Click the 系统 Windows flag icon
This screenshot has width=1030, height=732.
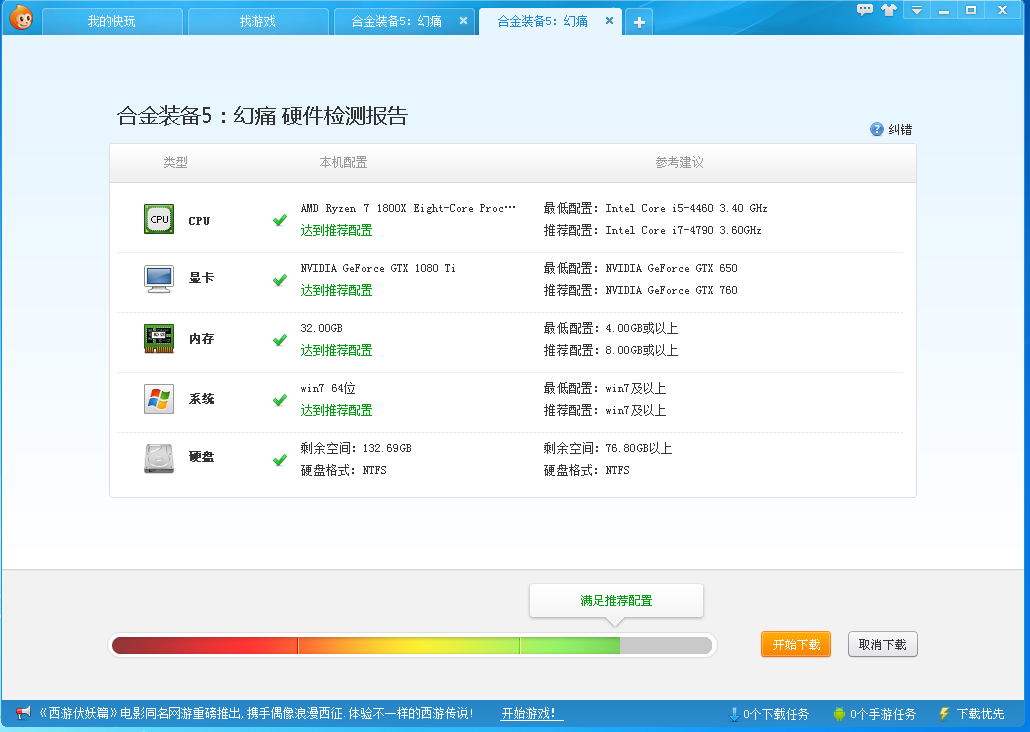[159, 399]
